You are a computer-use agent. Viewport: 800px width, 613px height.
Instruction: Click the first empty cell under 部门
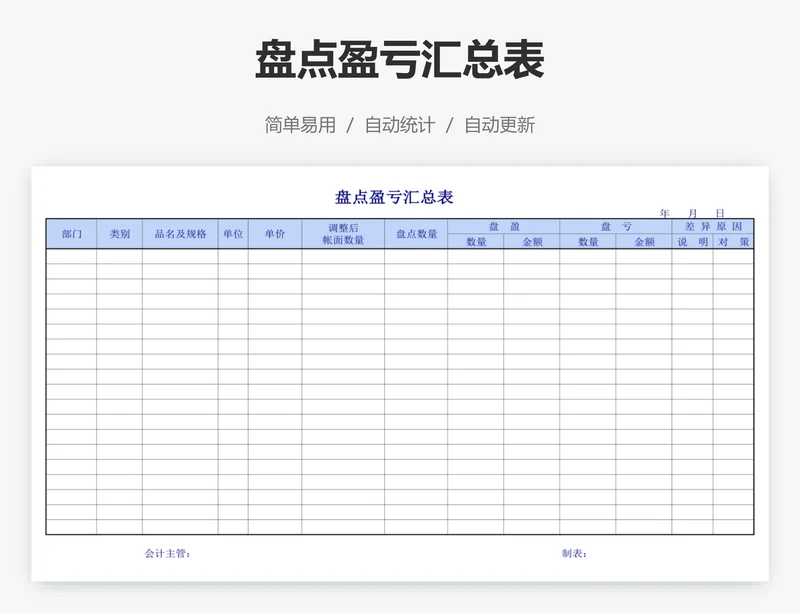71,257
